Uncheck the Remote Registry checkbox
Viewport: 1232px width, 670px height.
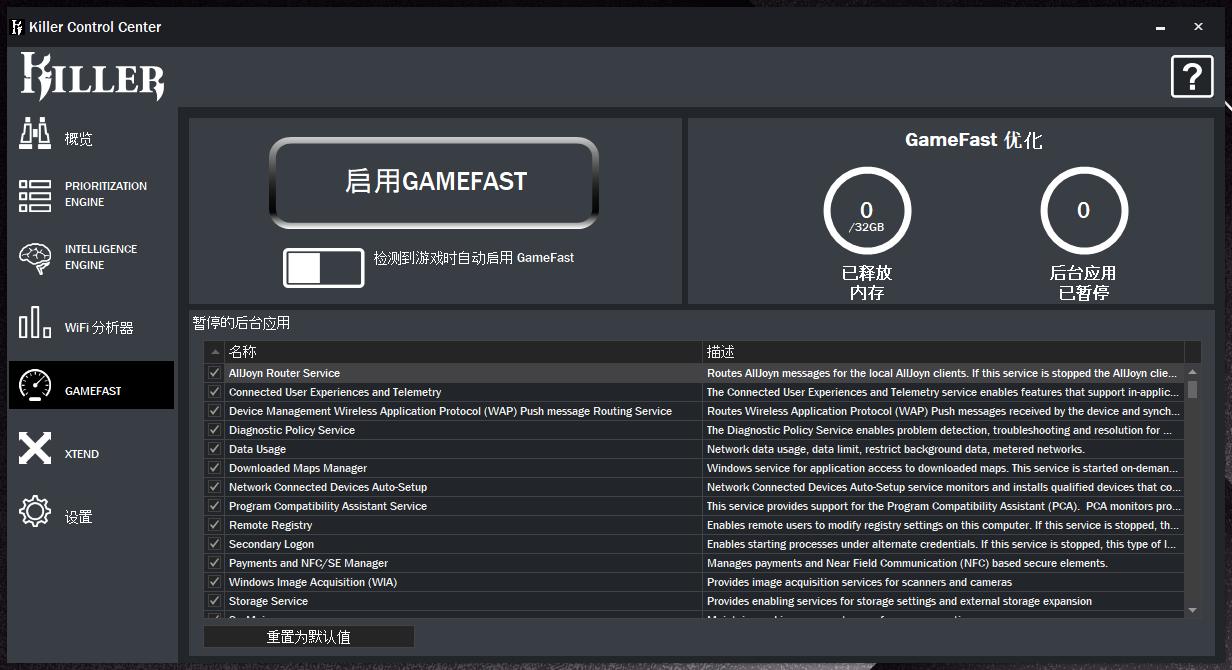[x=214, y=525]
